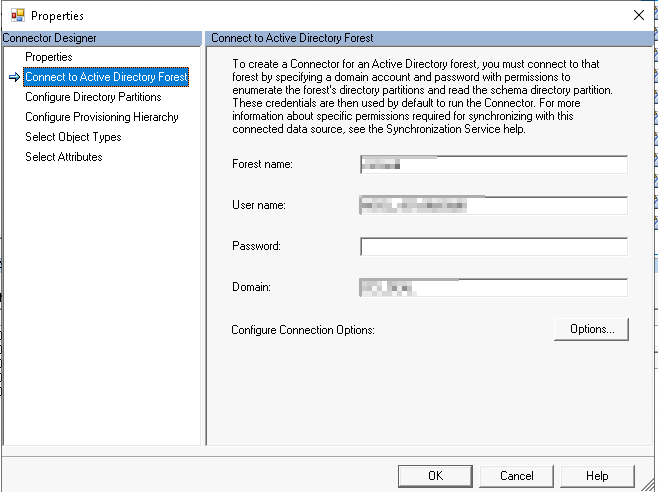Confirm settings with the OK button
This screenshot has width=658, height=492.
(435, 476)
